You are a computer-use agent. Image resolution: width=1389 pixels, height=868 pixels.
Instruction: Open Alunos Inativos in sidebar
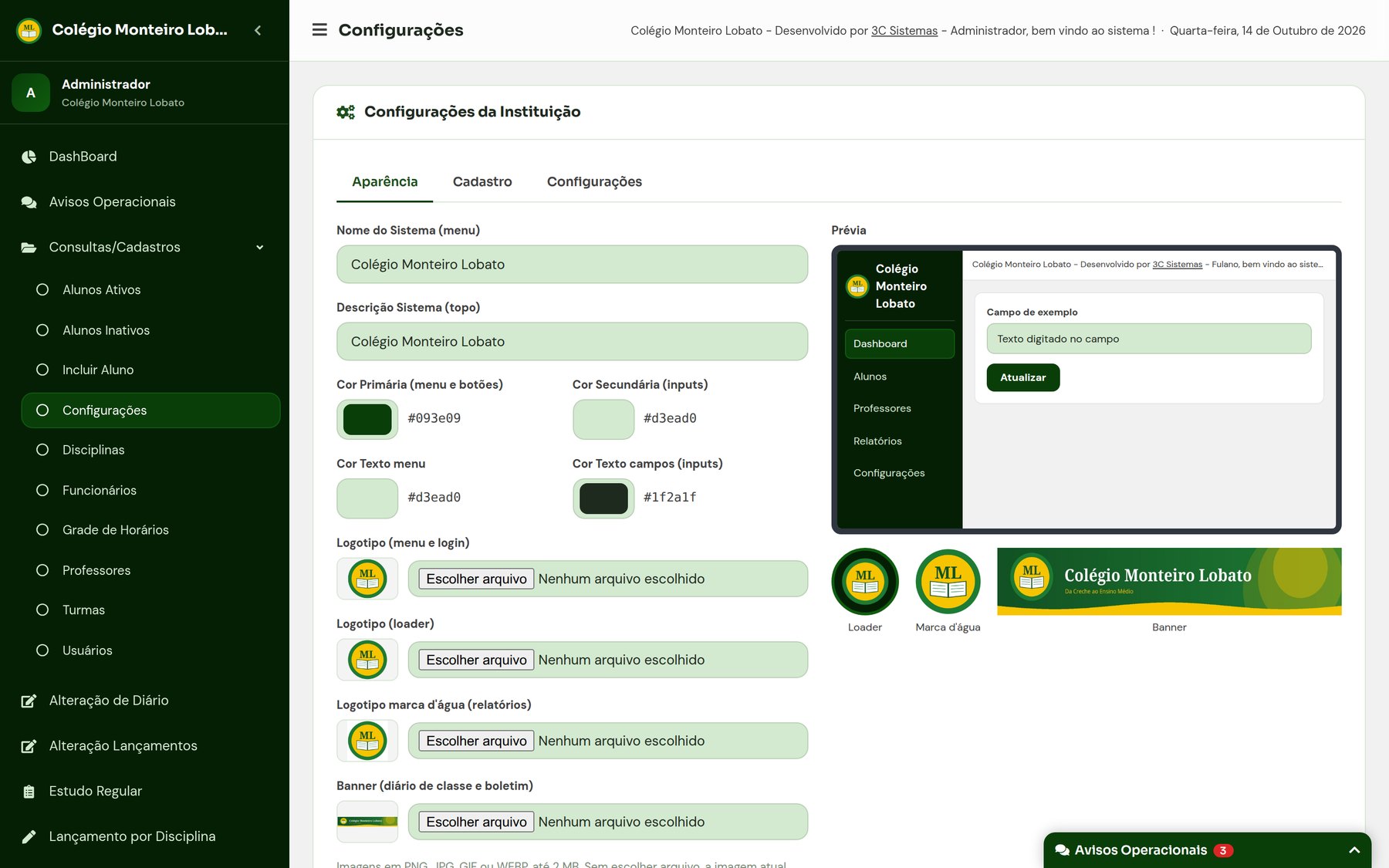tap(150, 330)
